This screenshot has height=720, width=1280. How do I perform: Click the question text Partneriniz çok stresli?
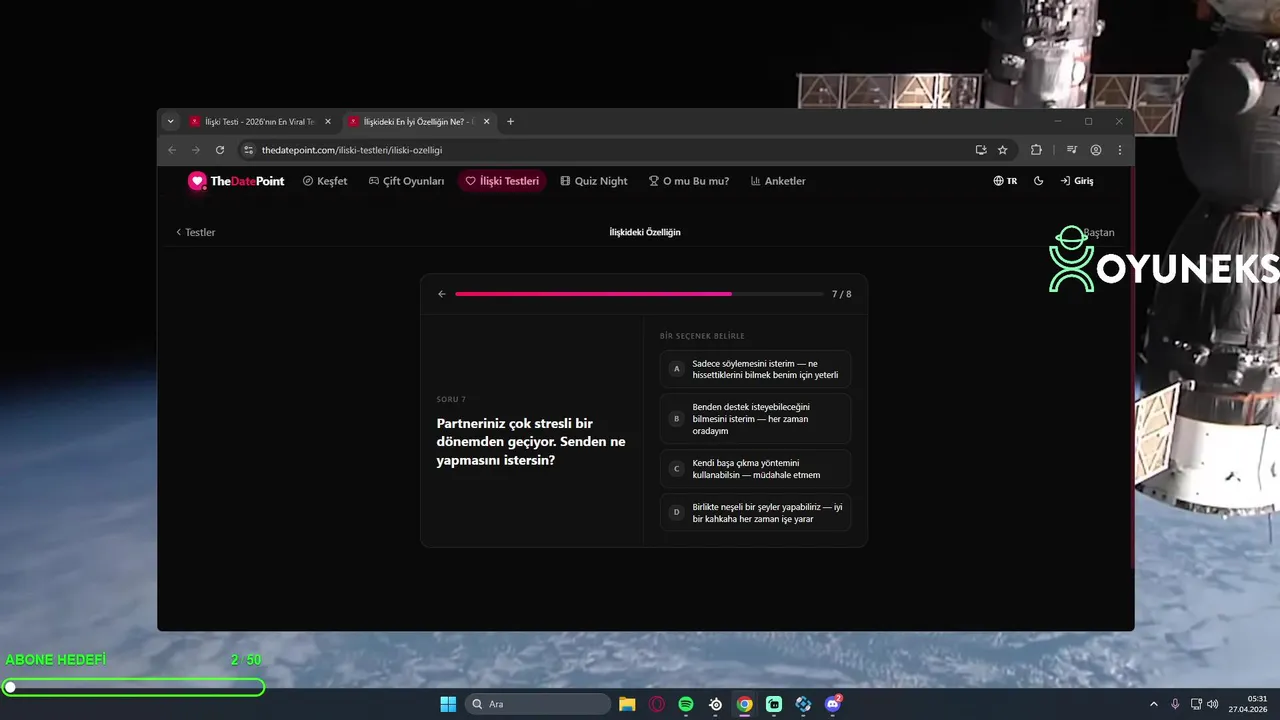[x=531, y=442]
